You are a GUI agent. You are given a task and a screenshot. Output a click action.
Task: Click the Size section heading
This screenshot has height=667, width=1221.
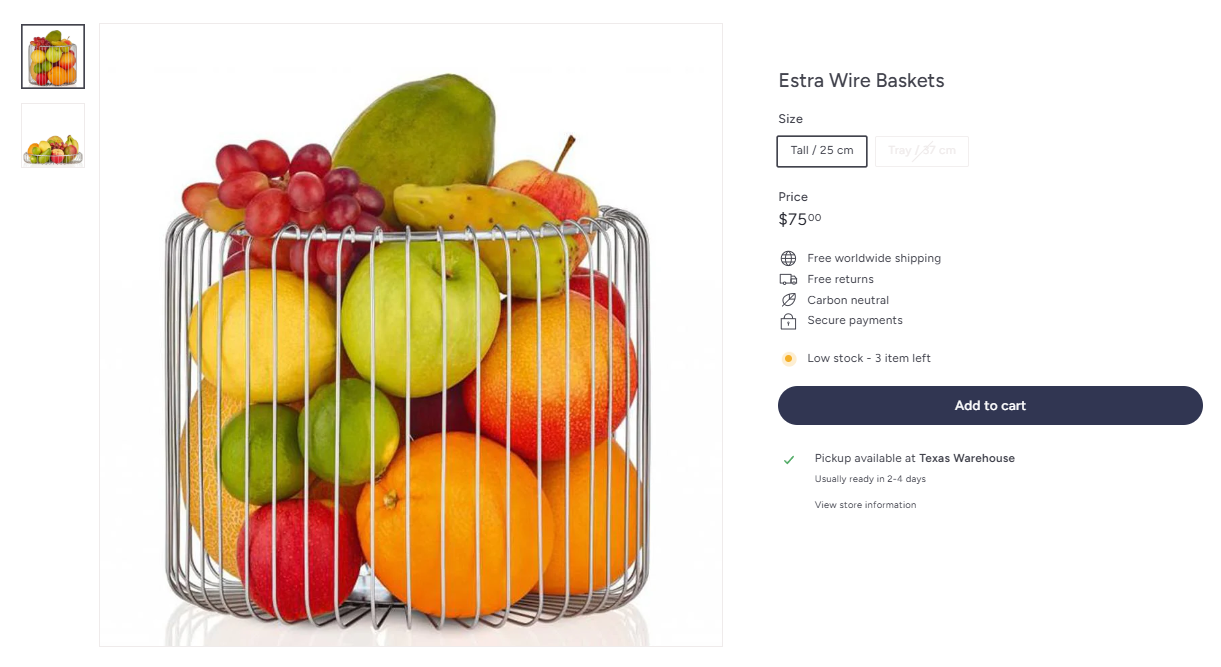789,119
